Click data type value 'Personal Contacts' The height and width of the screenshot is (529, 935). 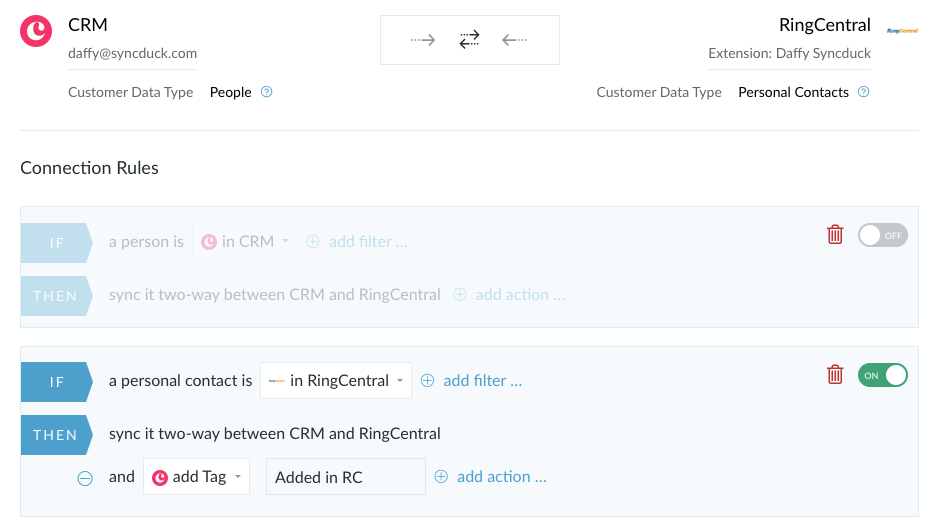point(793,92)
